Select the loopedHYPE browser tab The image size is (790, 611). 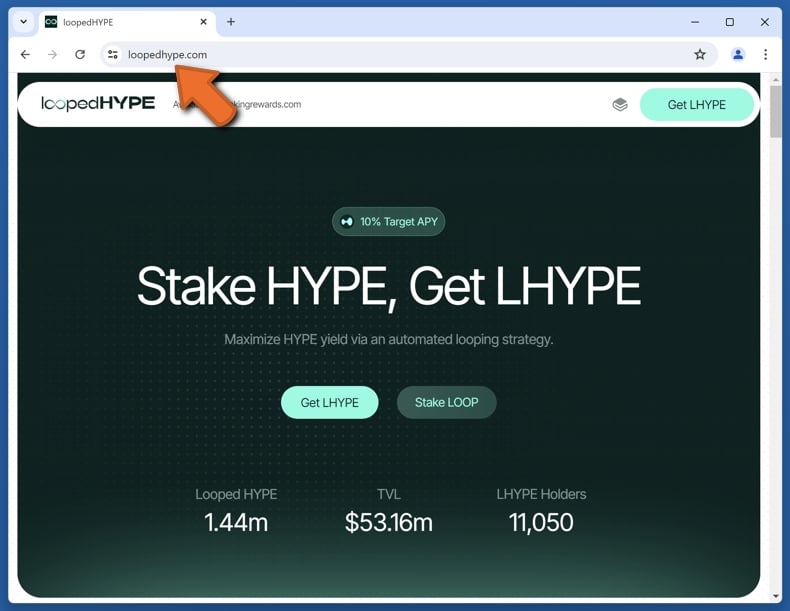(127, 22)
